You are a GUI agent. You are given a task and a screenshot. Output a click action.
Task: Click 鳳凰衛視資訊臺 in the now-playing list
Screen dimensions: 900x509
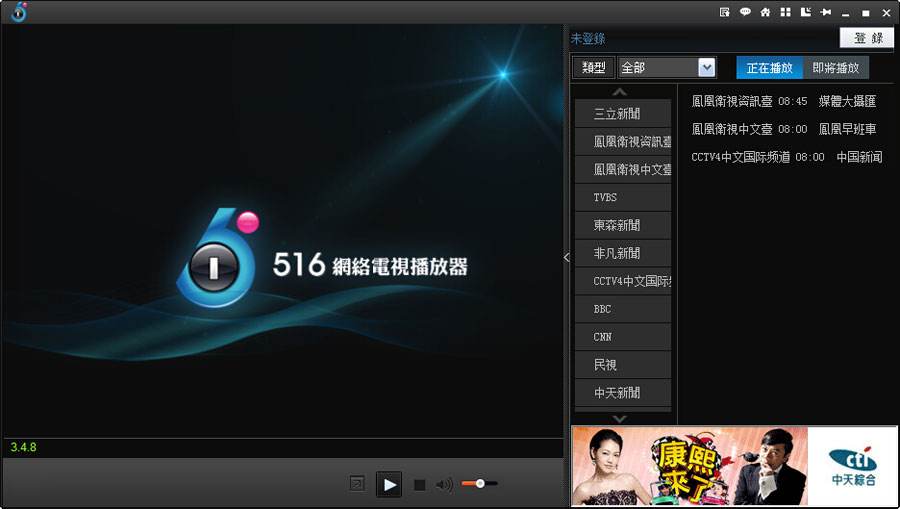click(x=732, y=102)
